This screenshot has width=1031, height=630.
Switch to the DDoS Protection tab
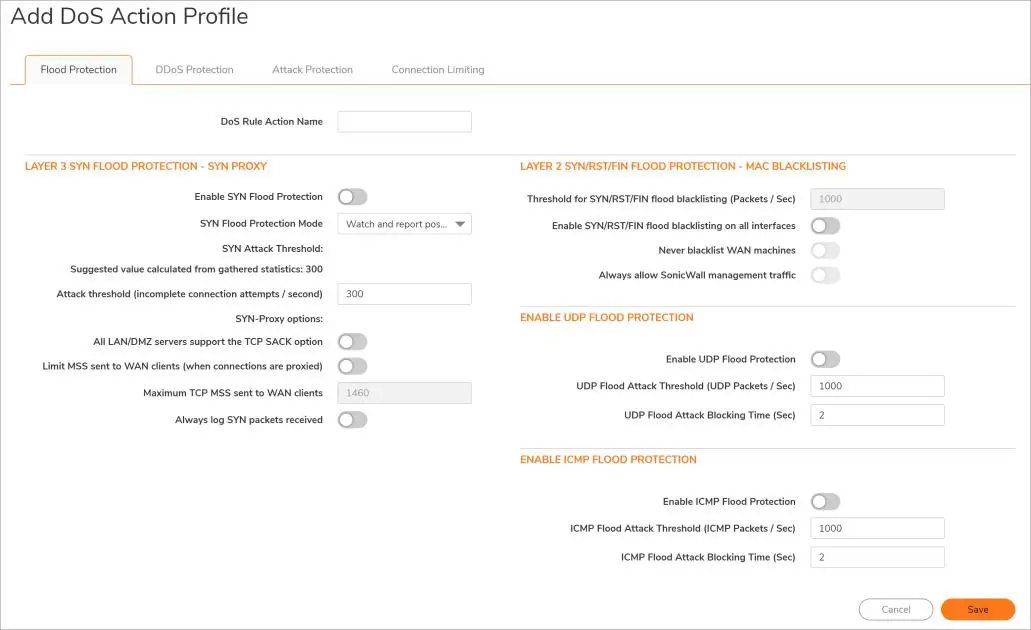coord(194,70)
